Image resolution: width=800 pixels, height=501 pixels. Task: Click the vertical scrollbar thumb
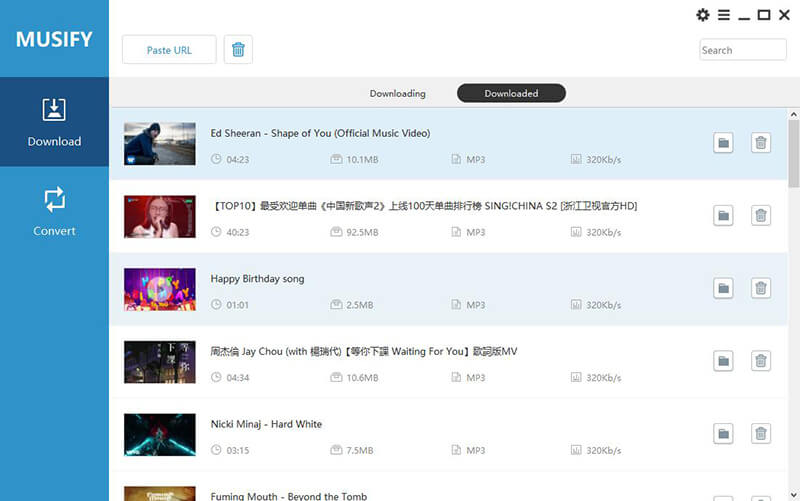pyautogui.click(x=793, y=154)
